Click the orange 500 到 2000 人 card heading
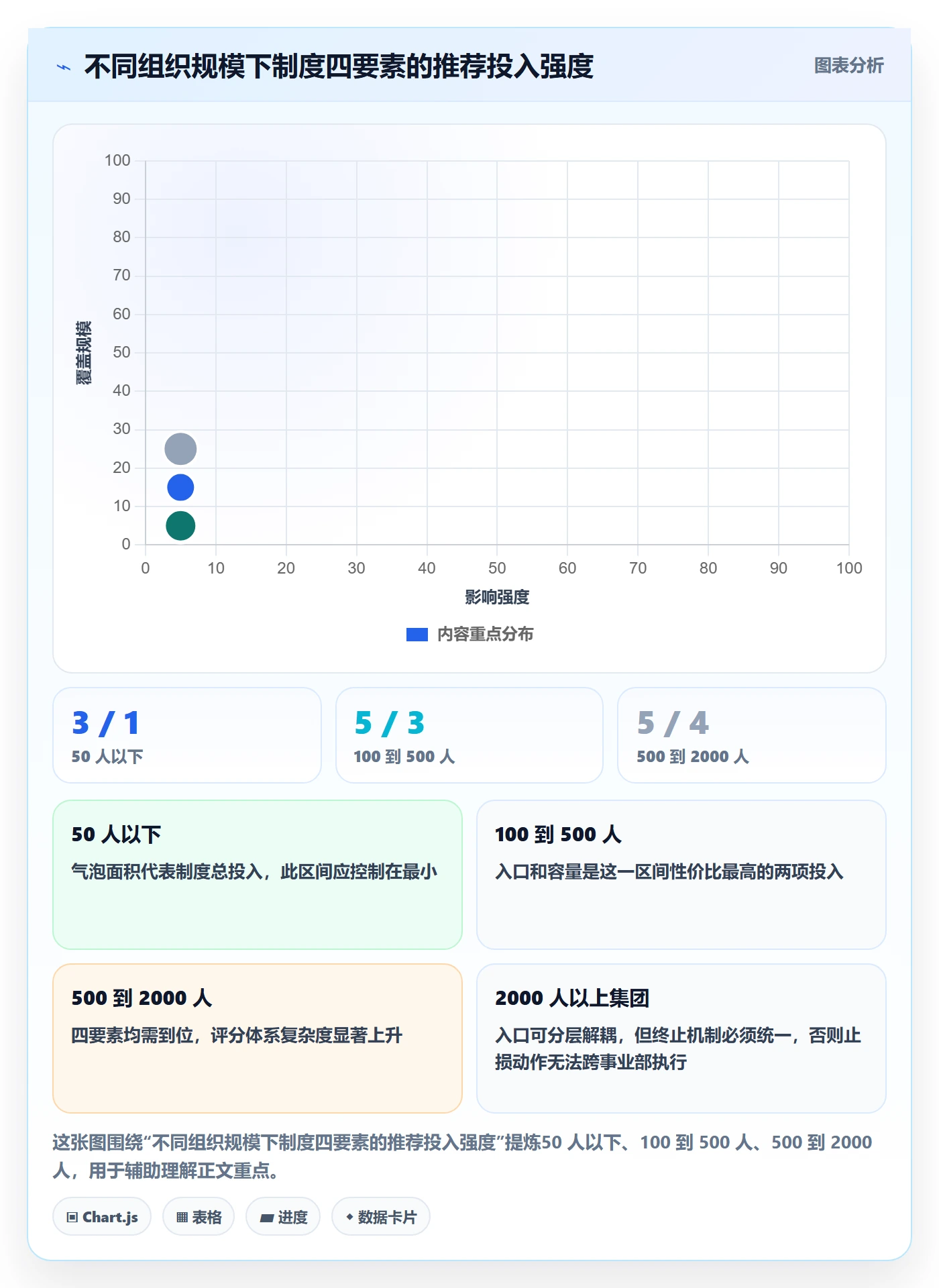 coord(142,998)
